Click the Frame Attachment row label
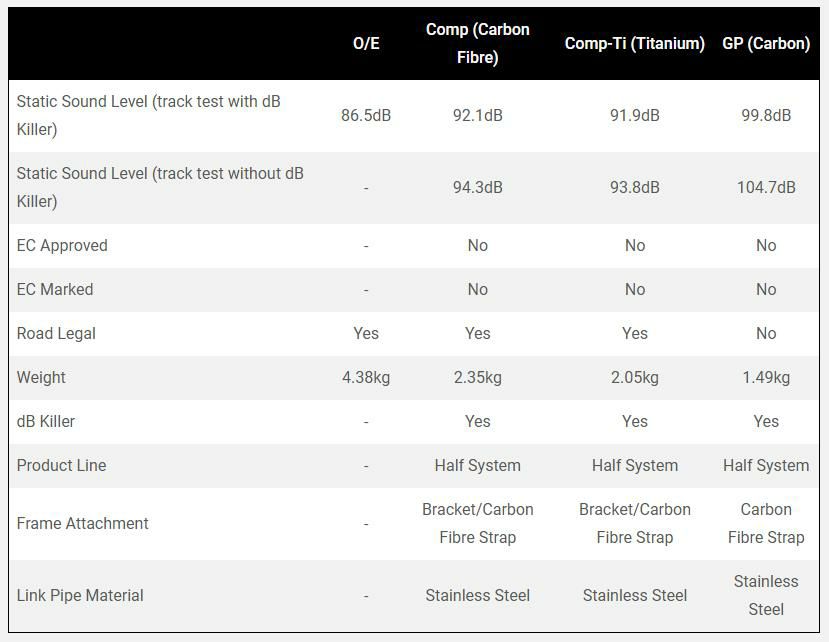Image resolution: width=829 pixels, height=642 pixels. 83,524
